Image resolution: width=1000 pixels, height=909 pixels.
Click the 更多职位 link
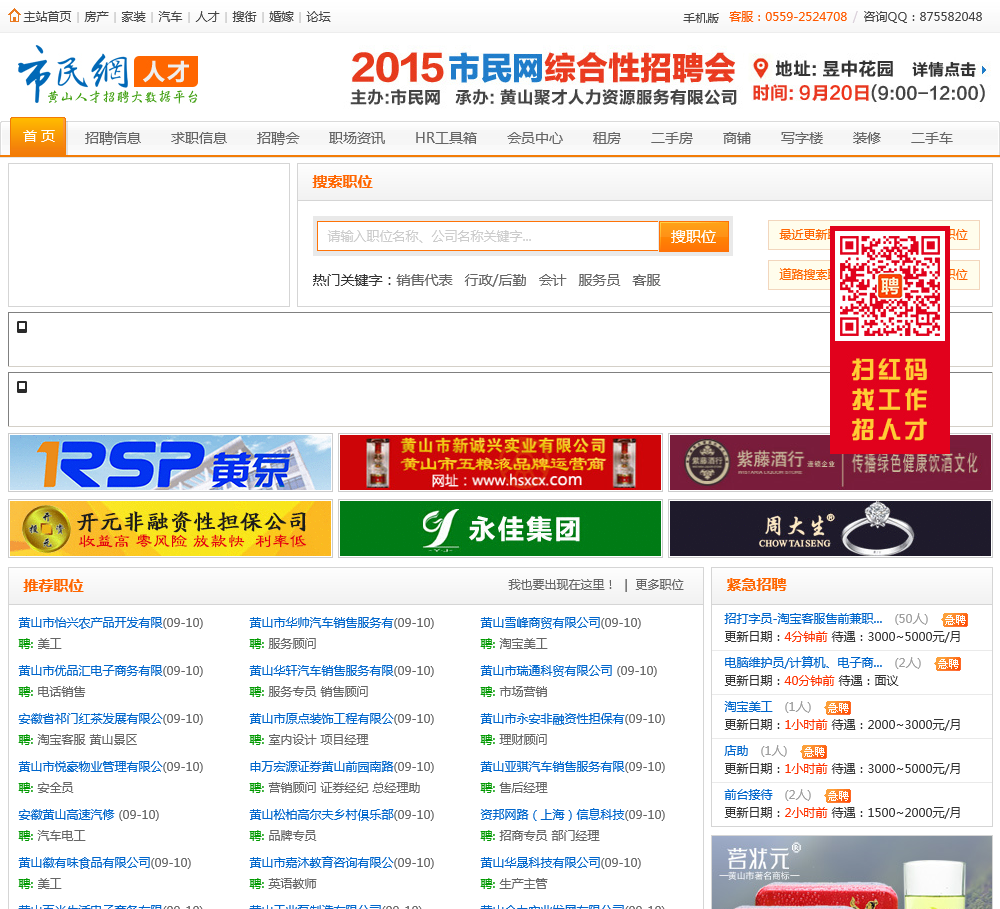tap(659, 584)
